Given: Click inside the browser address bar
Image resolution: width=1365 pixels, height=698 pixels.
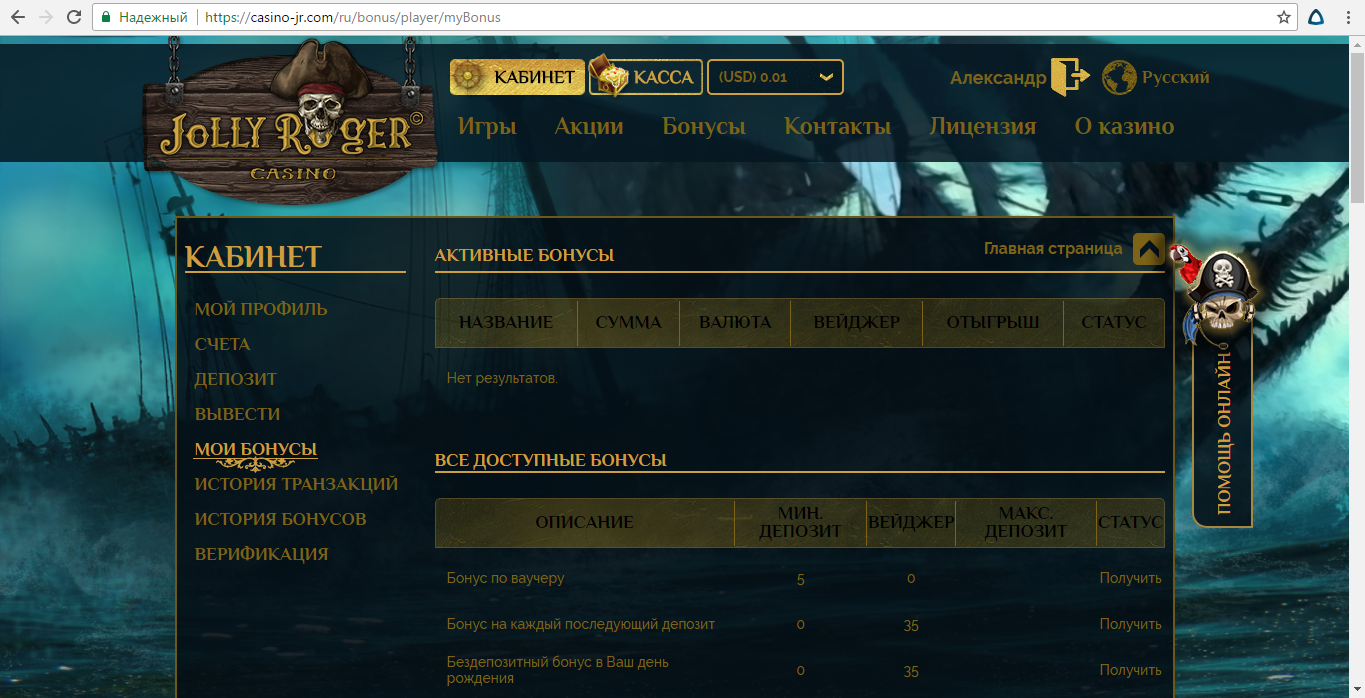Looking at the screenshot, I should pos(400,17).
